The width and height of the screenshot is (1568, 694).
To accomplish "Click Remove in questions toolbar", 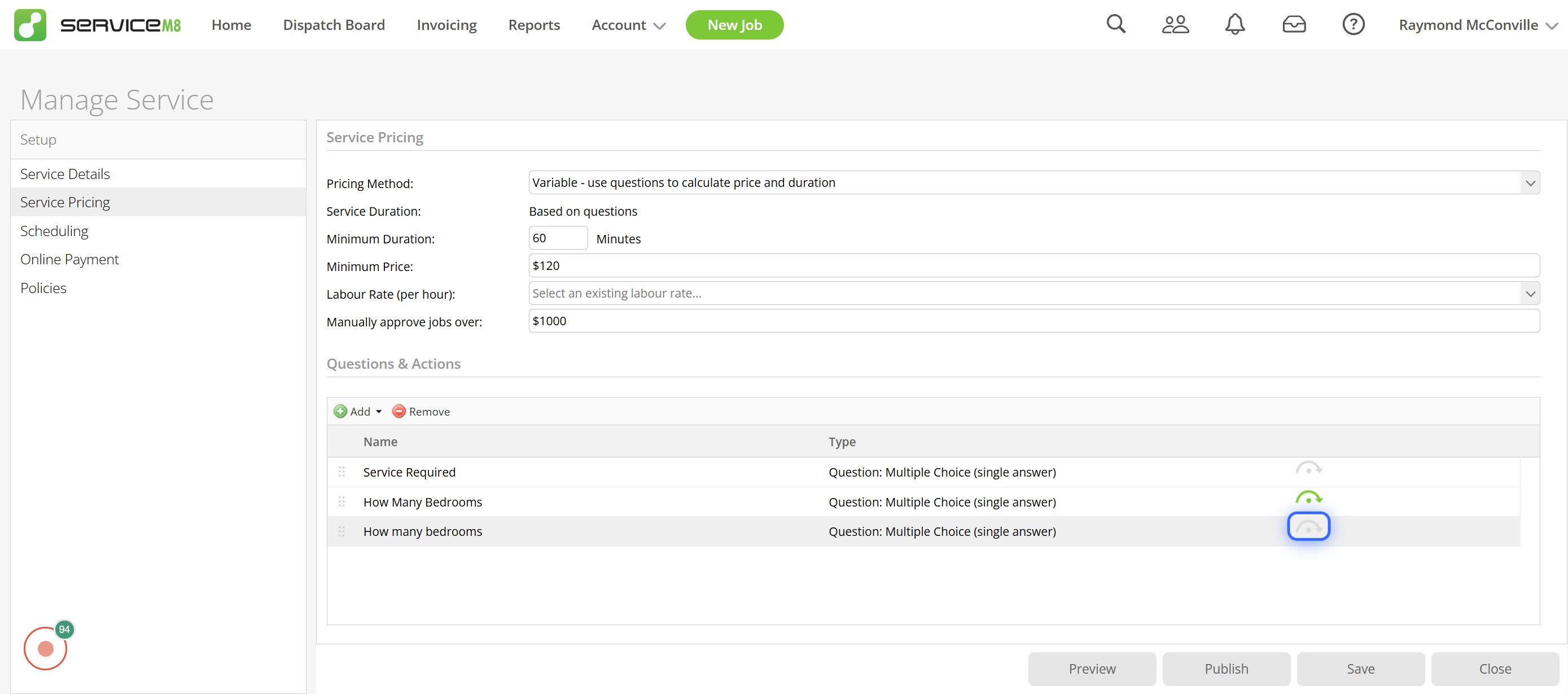I will tap(421, 412).
